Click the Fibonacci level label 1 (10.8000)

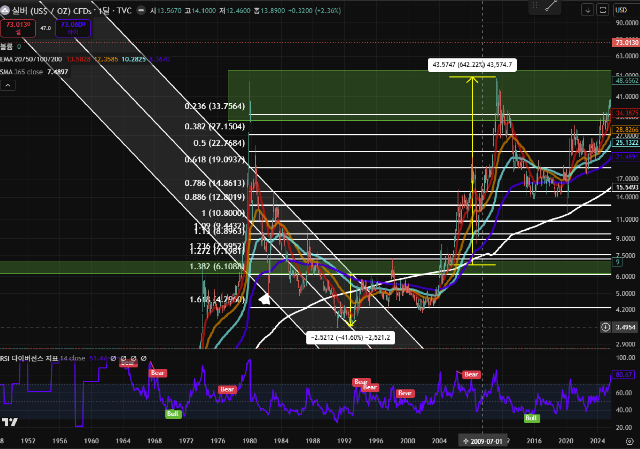tap(223, 213)
